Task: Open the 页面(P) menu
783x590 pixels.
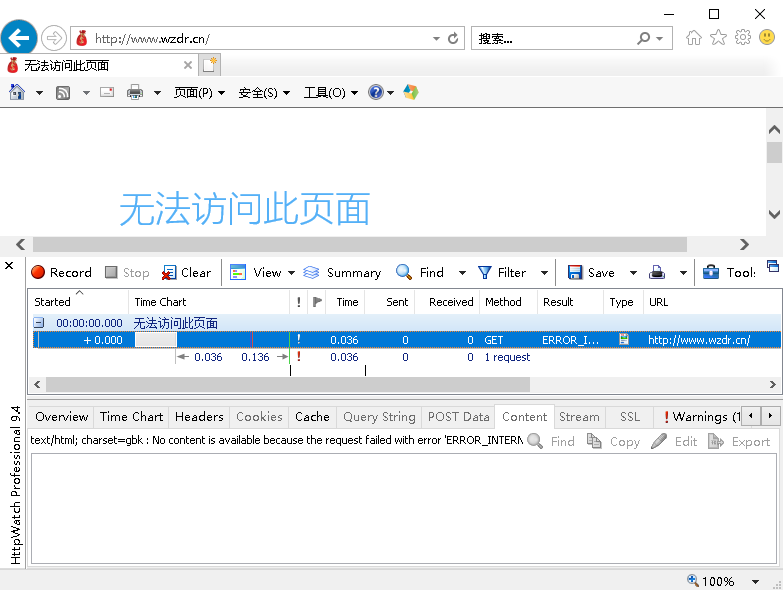Action: tap(198, 93)
